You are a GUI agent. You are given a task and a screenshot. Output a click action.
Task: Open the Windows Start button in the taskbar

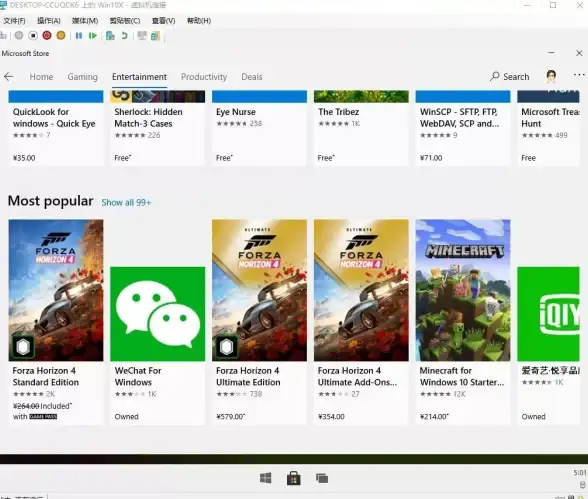pyautogui.click(x=266, y=478)
